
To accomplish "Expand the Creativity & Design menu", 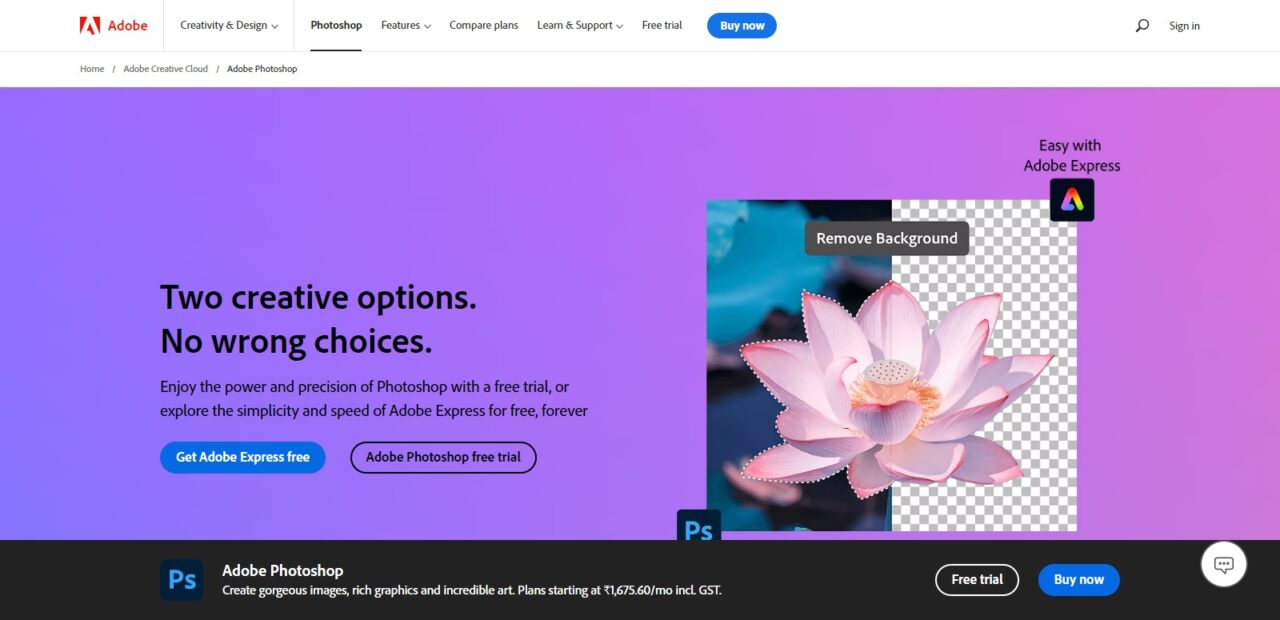I will (229, 25).
